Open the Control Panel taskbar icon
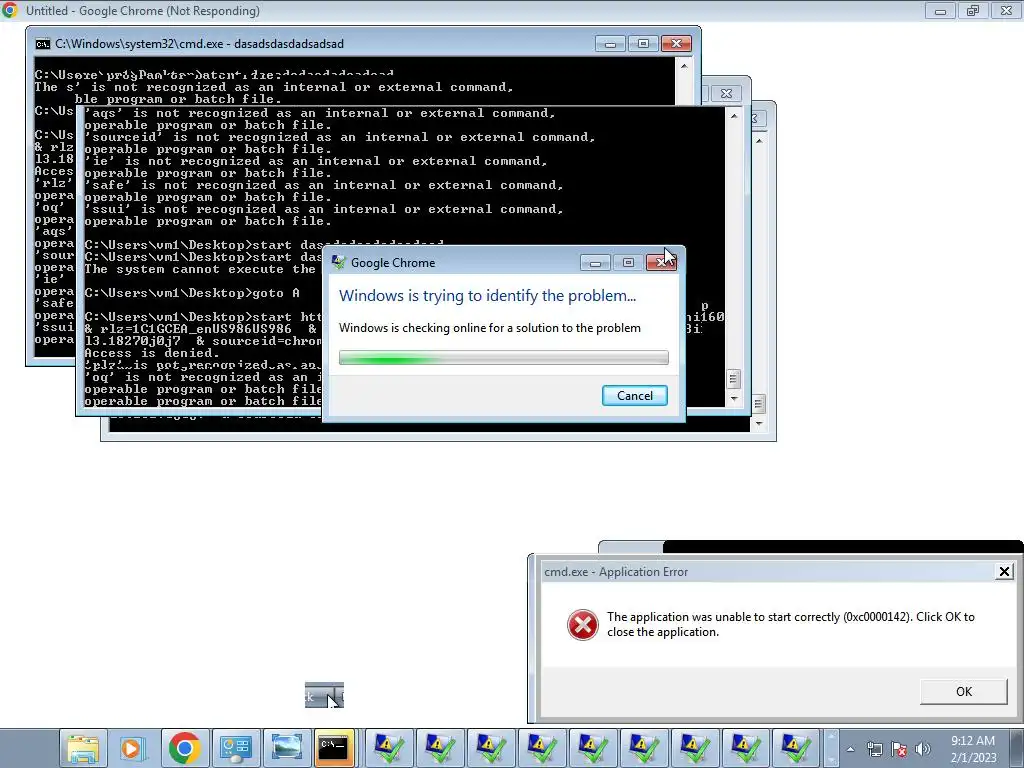This screenshot has height=768, width=1024. pyautogui.click(x=235, y=748)
